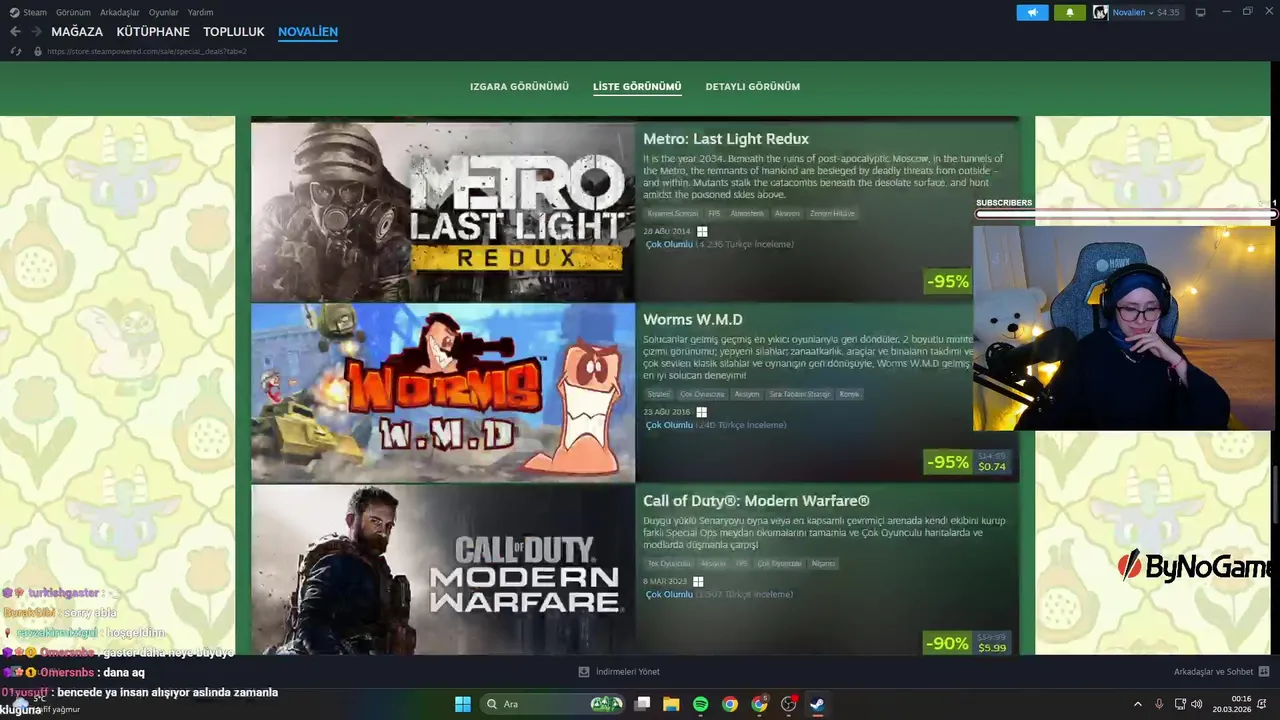Reload the store page
Viewport: 1280px width, 720px height.
(x=16, y=51)
